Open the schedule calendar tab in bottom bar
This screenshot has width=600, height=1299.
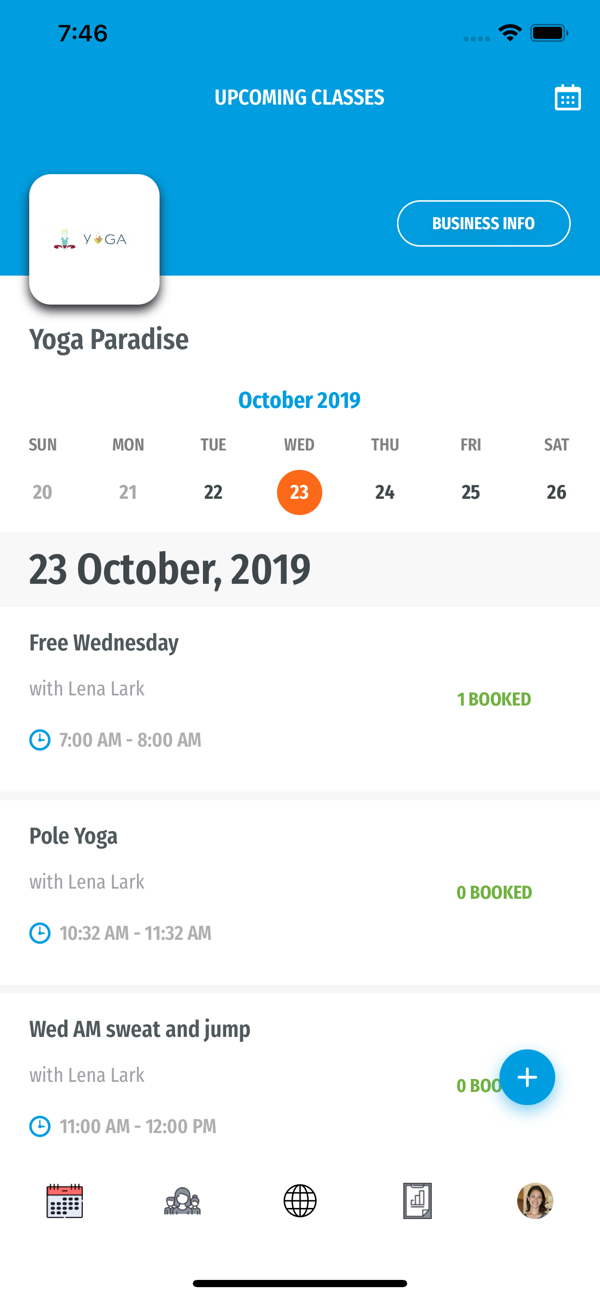65,1200
